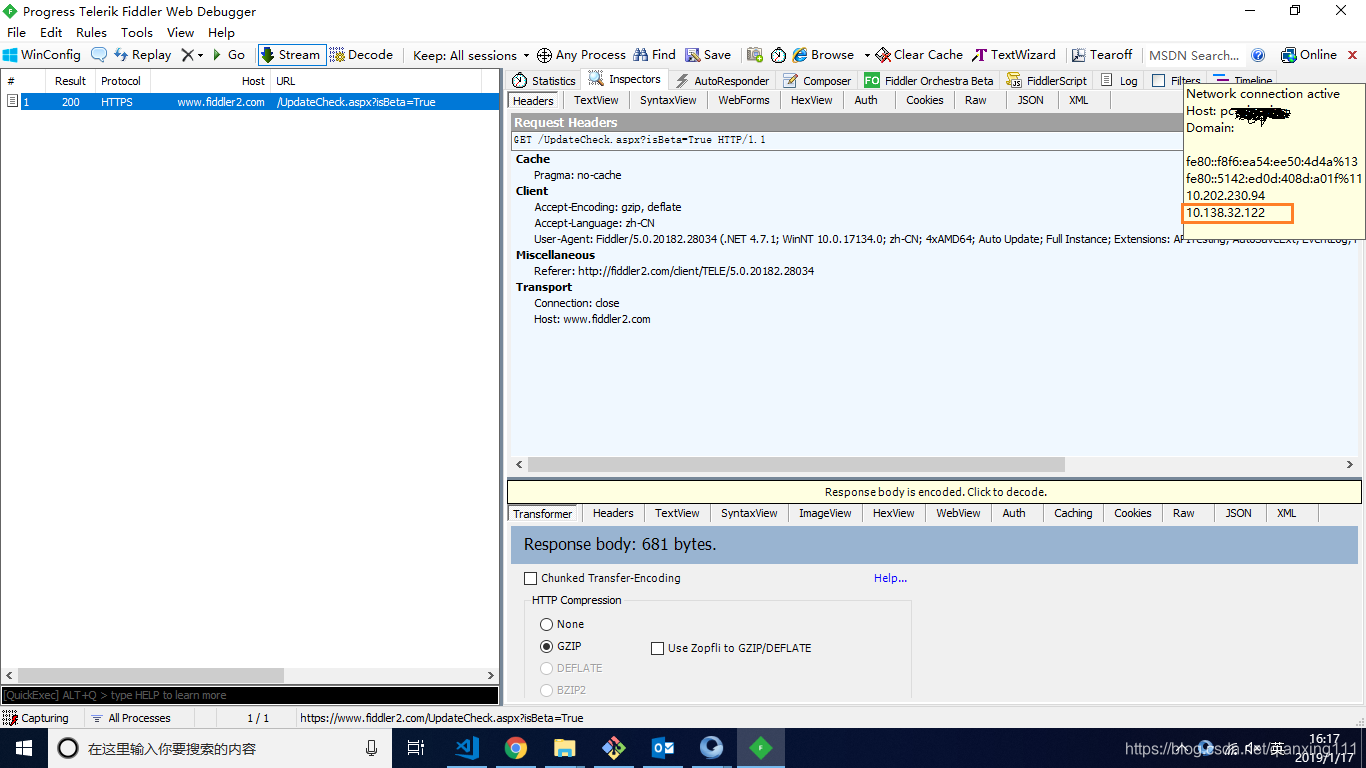The image size is (1366, 768).
Task: Check Use Zopfli to GZIP/DEFLATE
Action: 657,648
